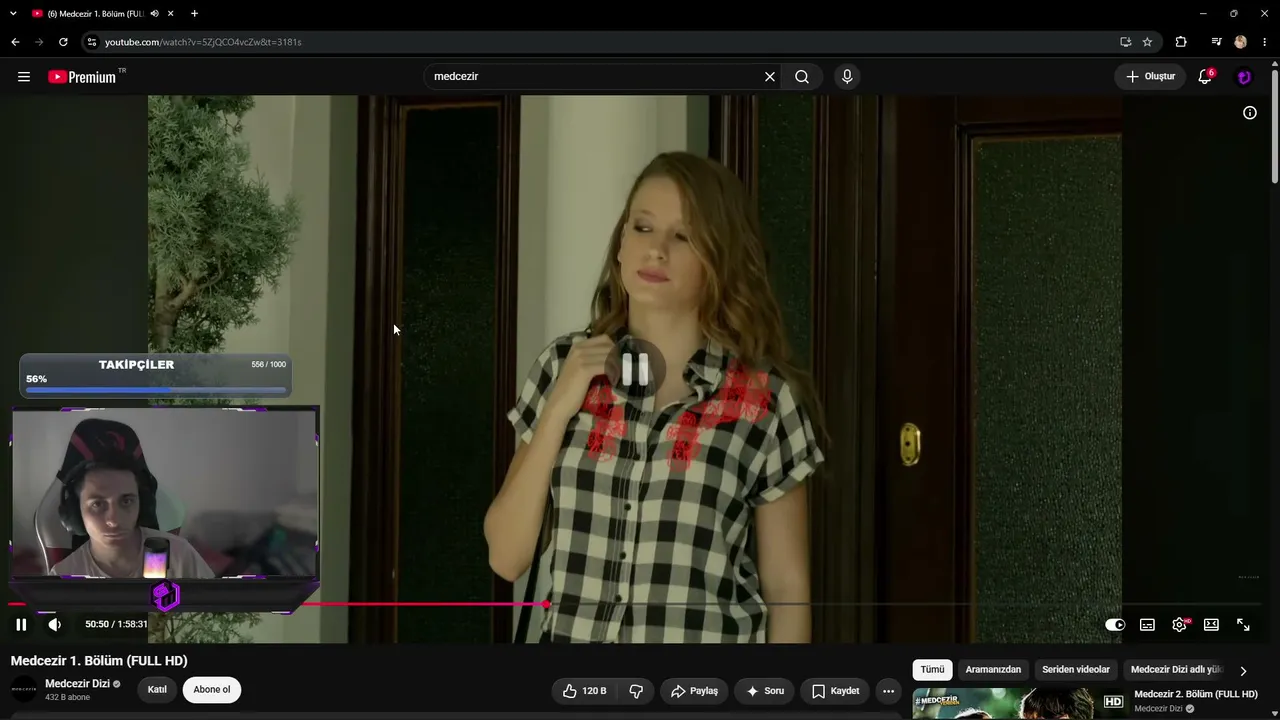Click the 432 B abone subscriber count

click(67, 698)
